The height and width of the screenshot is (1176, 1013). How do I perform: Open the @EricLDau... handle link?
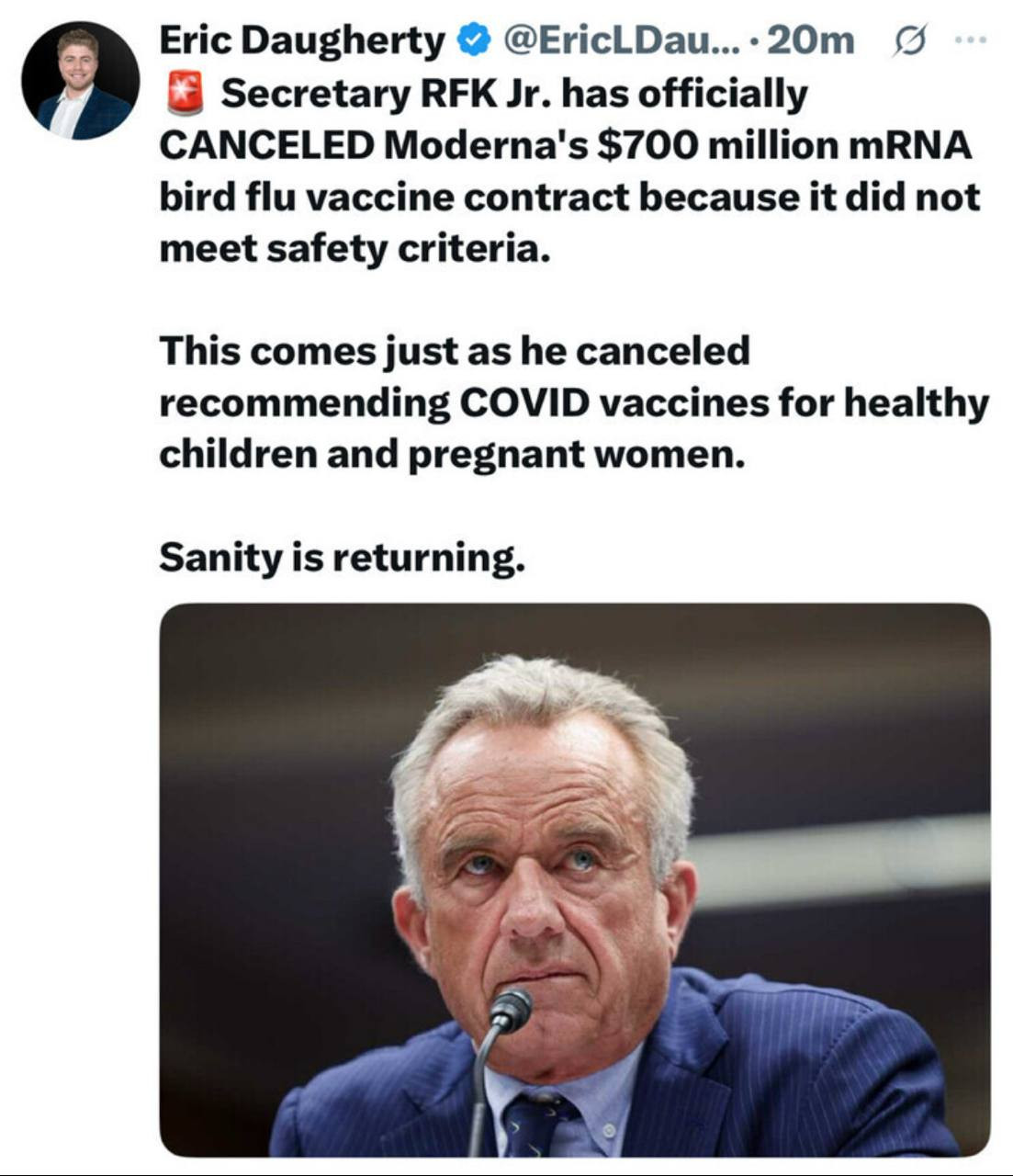pyautogui.click(x=615, y=40)
